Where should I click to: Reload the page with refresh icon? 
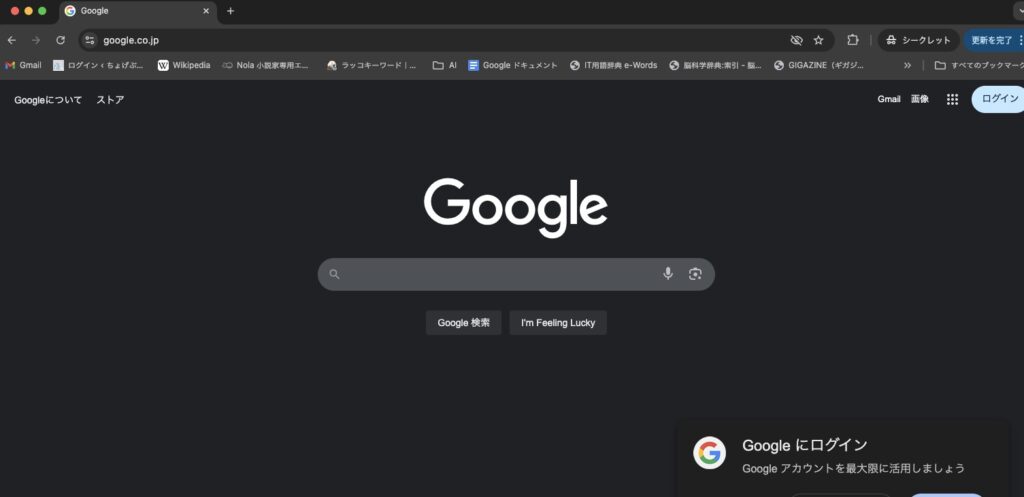click(60, 40)
